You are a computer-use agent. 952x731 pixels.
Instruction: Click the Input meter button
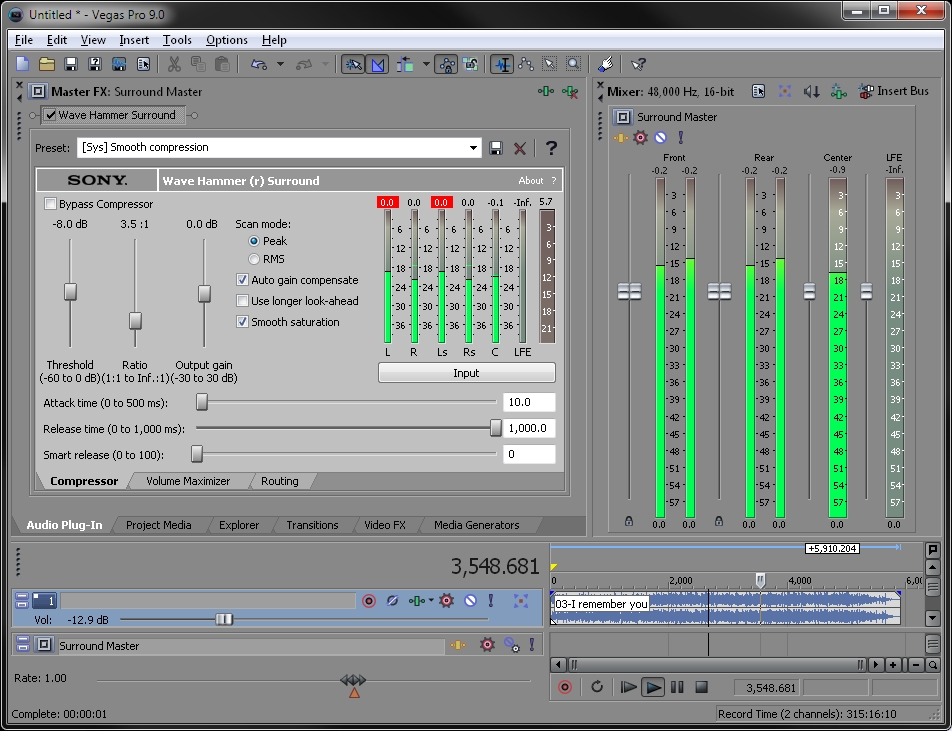tap(466, 373)
